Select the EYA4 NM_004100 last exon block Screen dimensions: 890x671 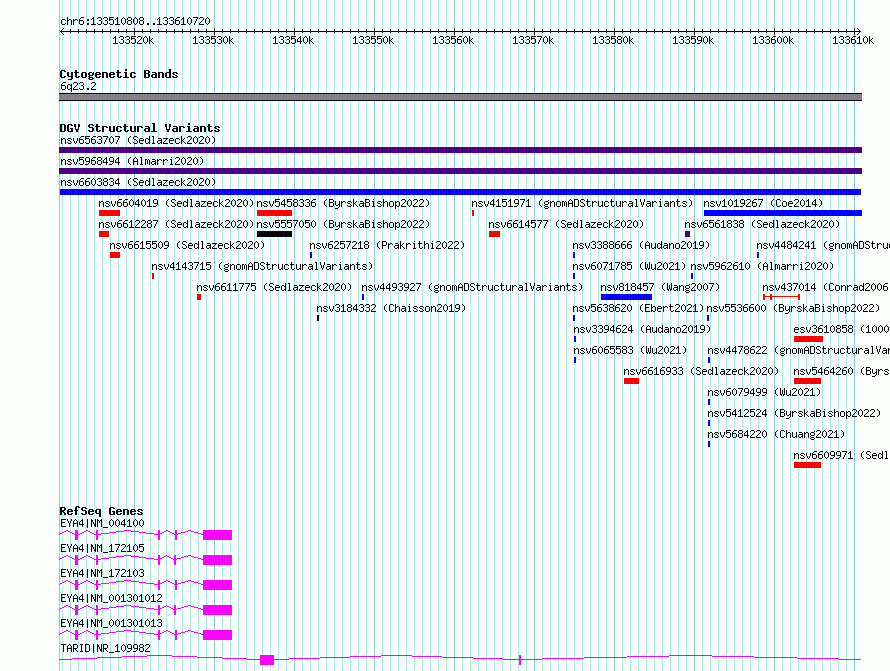click(x=217, y=535)
